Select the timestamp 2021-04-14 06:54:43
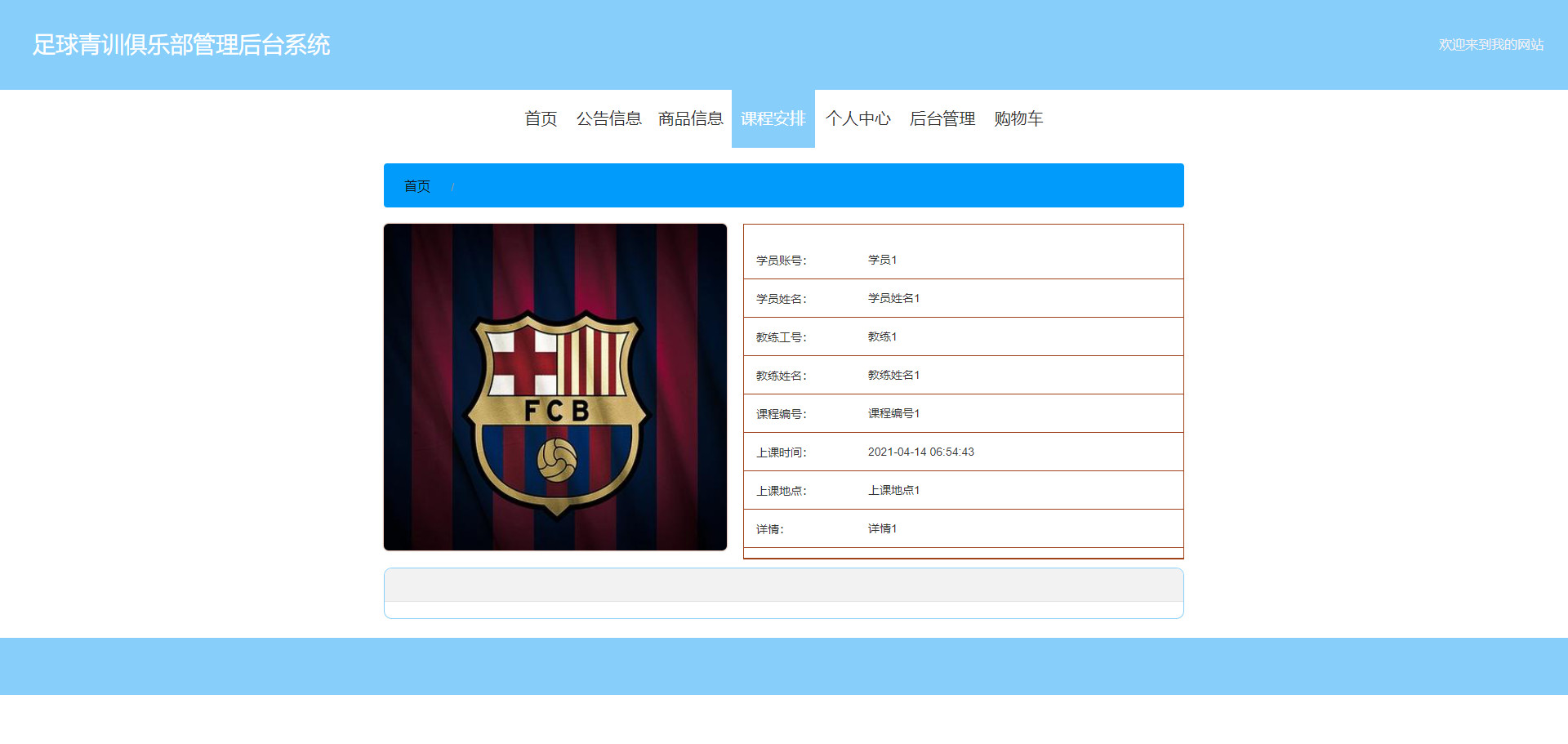The image size is (1568, 744). click(921, 452)
